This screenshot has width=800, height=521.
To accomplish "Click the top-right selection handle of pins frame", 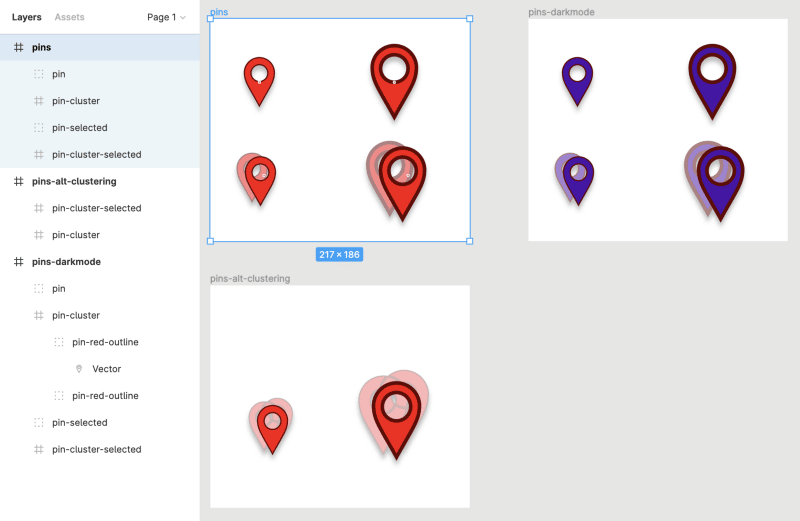I will [469, 18].
